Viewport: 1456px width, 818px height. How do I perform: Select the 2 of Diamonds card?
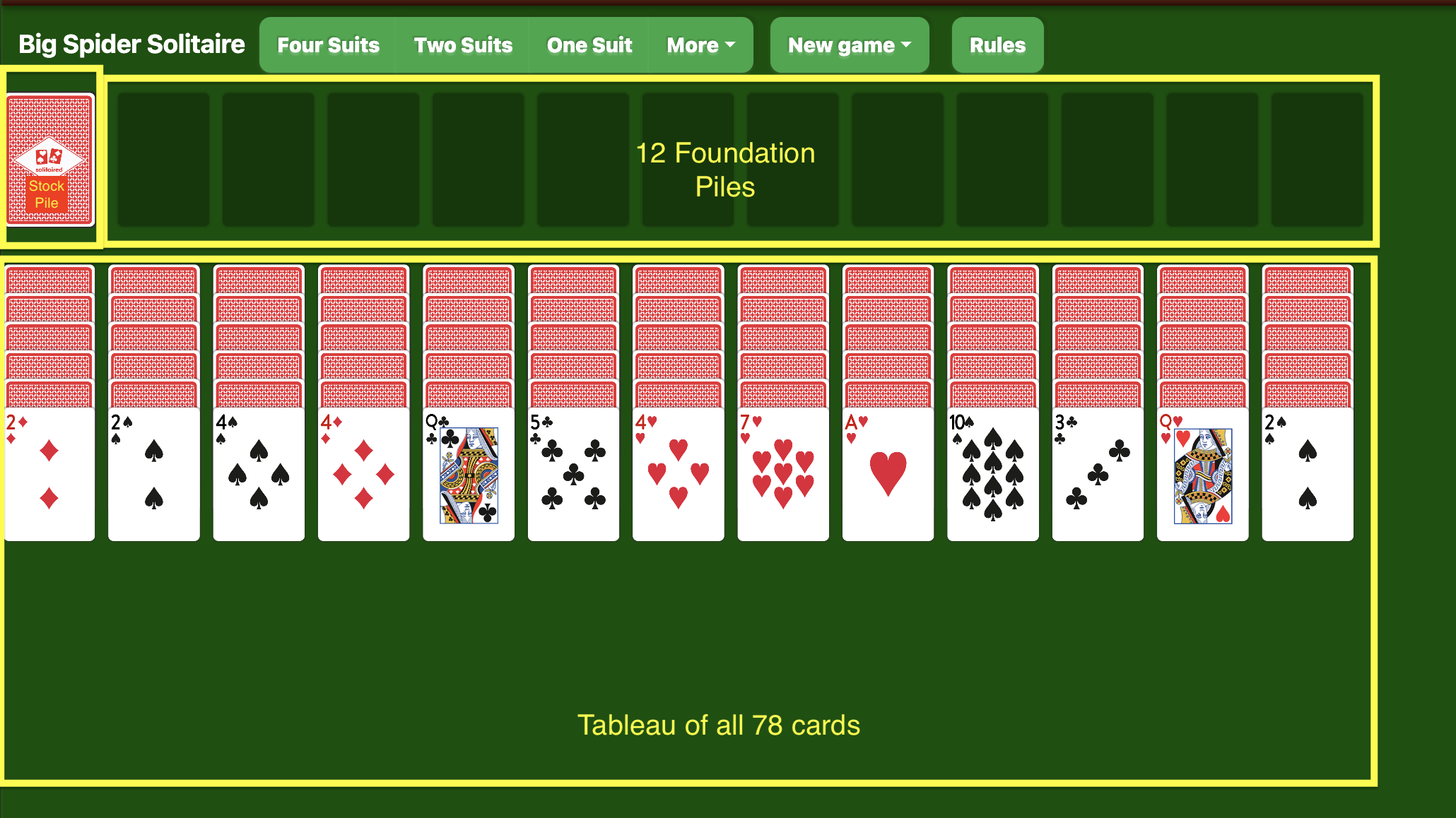(50, 470)
